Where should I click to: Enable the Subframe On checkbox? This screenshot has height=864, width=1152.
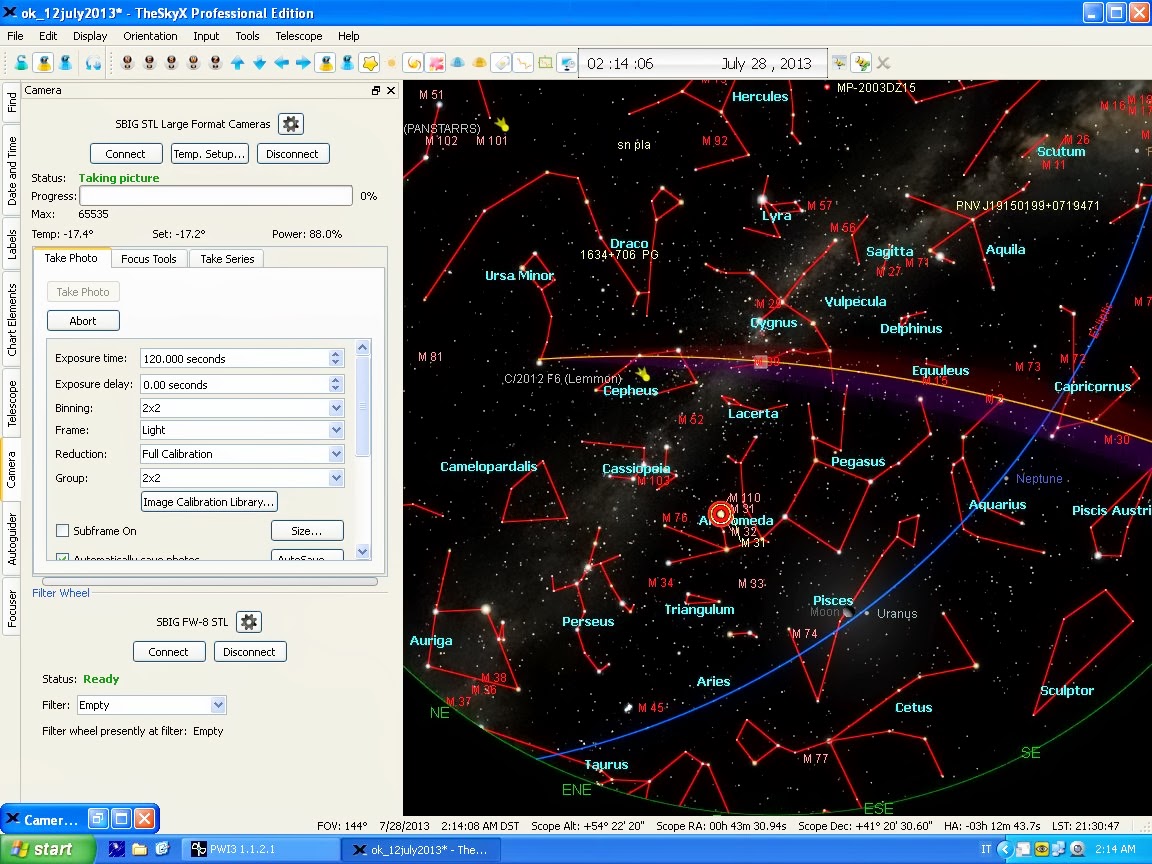click(x=63, y=531)
